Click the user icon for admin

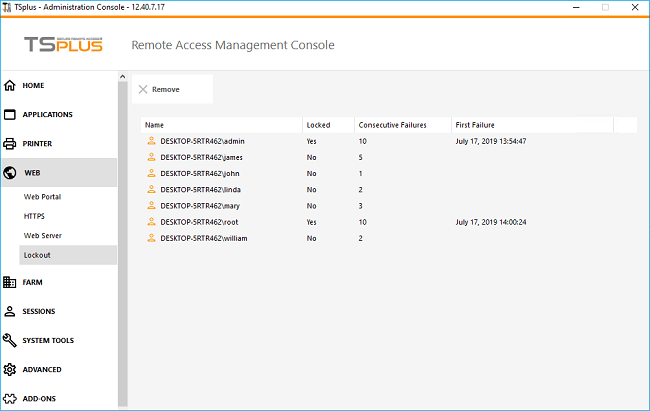pyautogui.click(x=151, y=141)
